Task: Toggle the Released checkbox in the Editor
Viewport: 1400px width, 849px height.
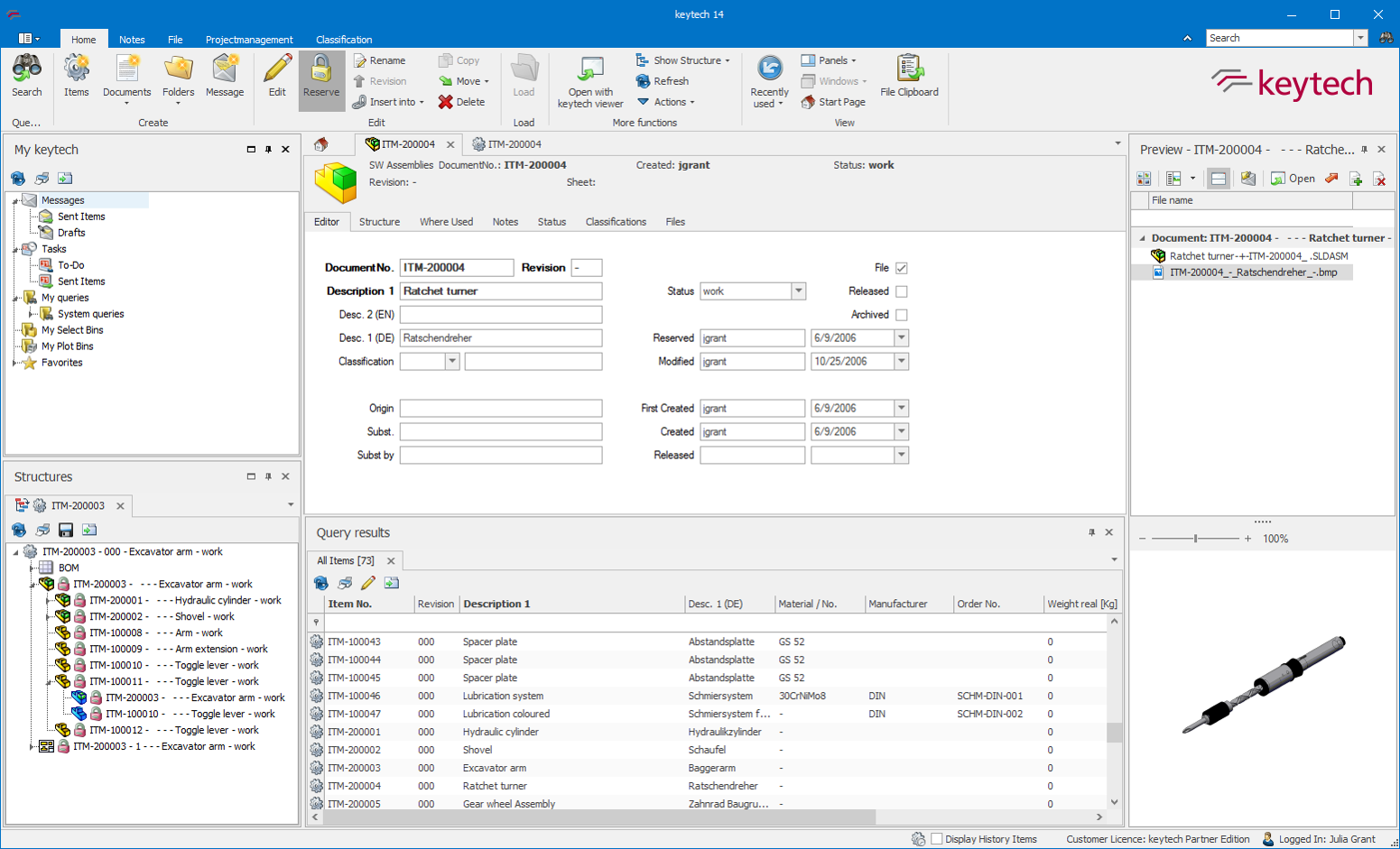Action: [900, 291]
